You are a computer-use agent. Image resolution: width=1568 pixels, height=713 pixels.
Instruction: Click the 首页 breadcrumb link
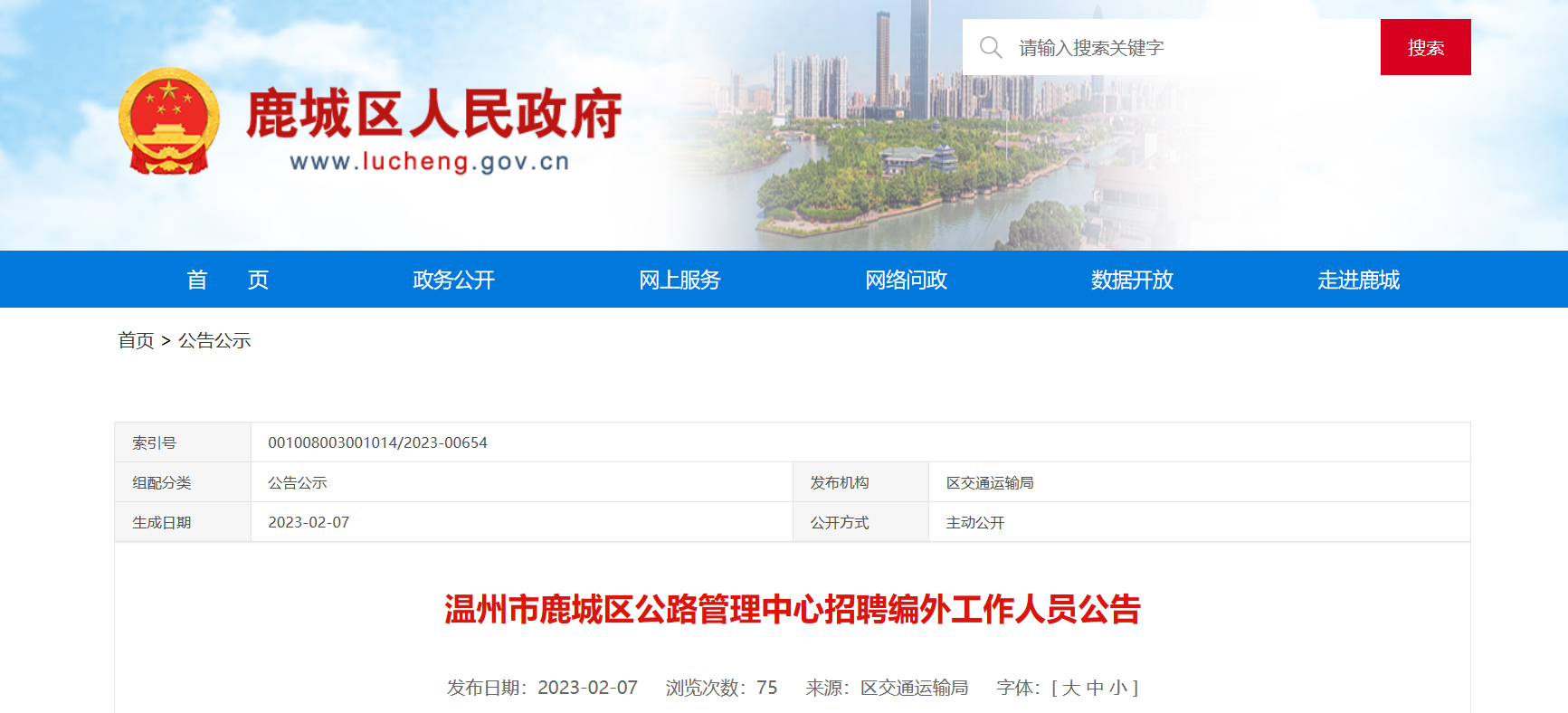(x=136, y=340)
